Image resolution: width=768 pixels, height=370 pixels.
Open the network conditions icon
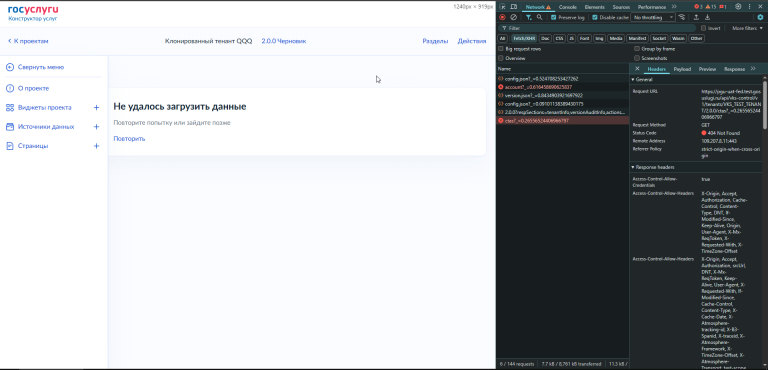pos(682,17)
